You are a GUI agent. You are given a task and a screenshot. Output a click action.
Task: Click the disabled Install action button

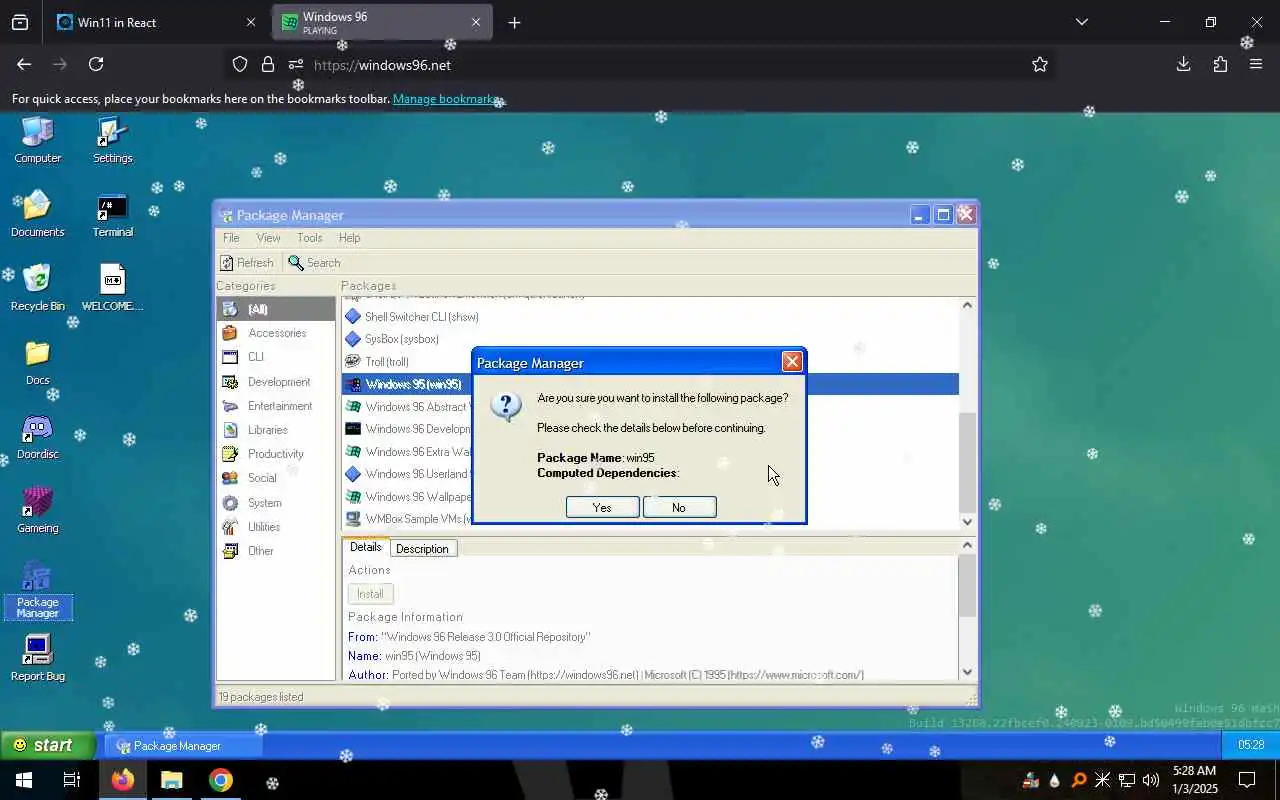click(x=370, y=594)
